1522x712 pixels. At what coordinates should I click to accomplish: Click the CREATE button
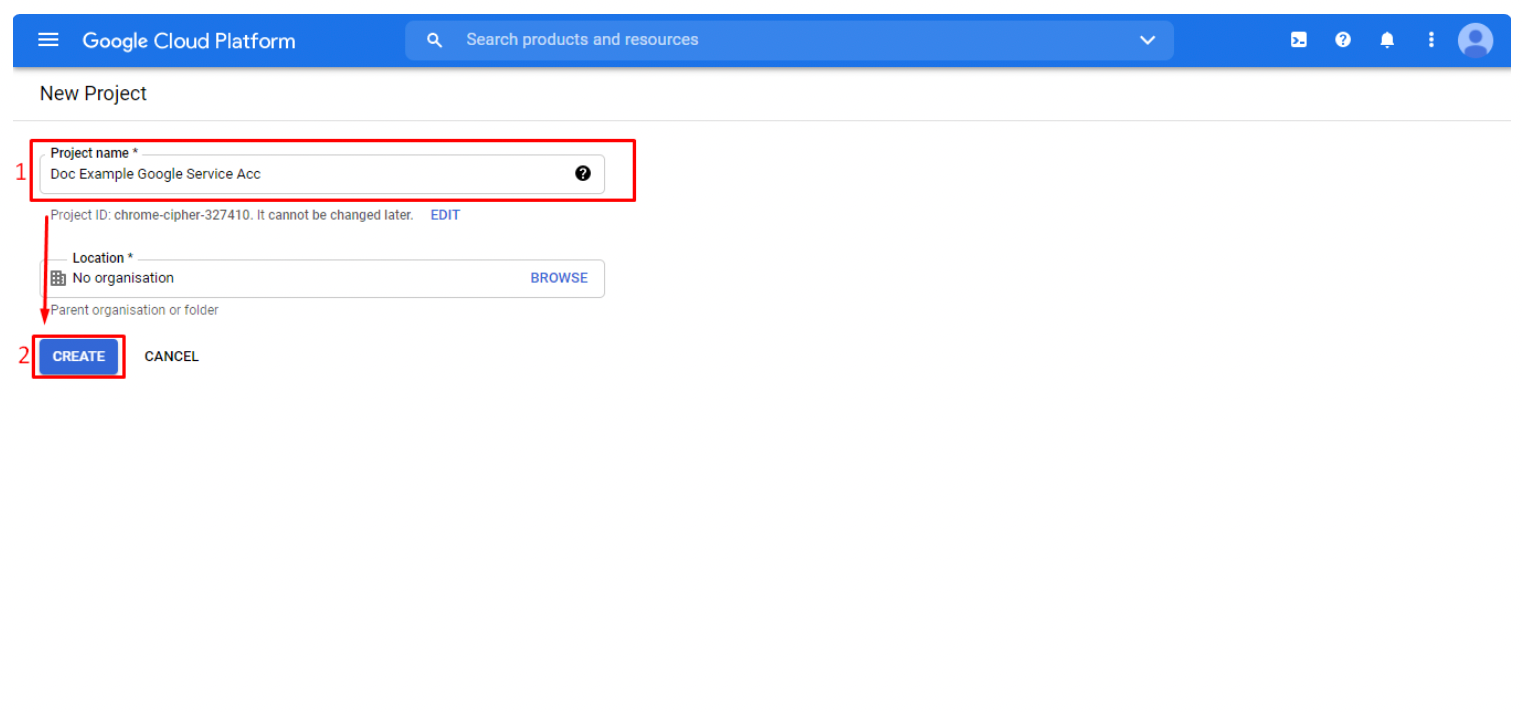(x=79, y=356)
